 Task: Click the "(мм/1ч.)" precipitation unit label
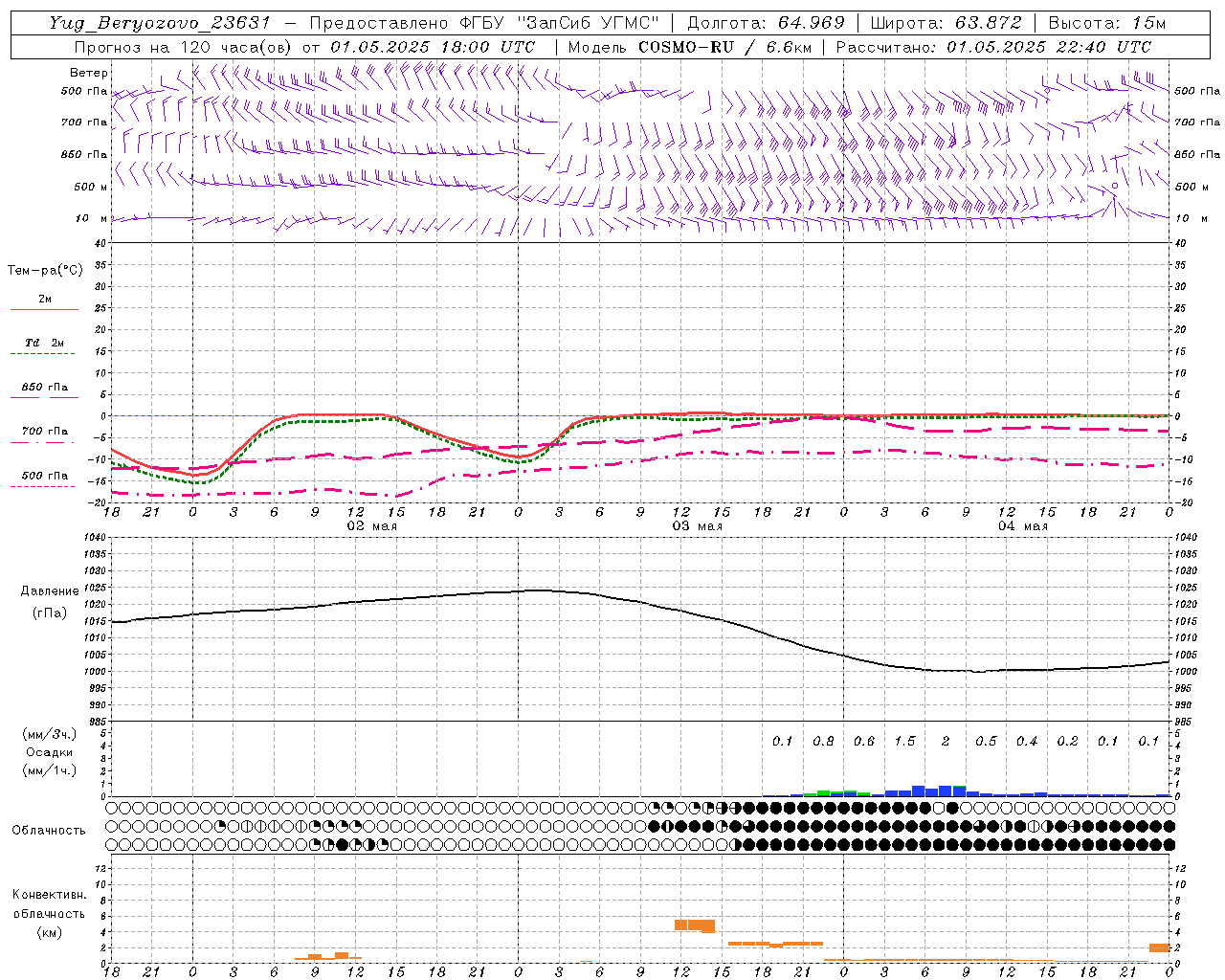[x=50, y=770]
